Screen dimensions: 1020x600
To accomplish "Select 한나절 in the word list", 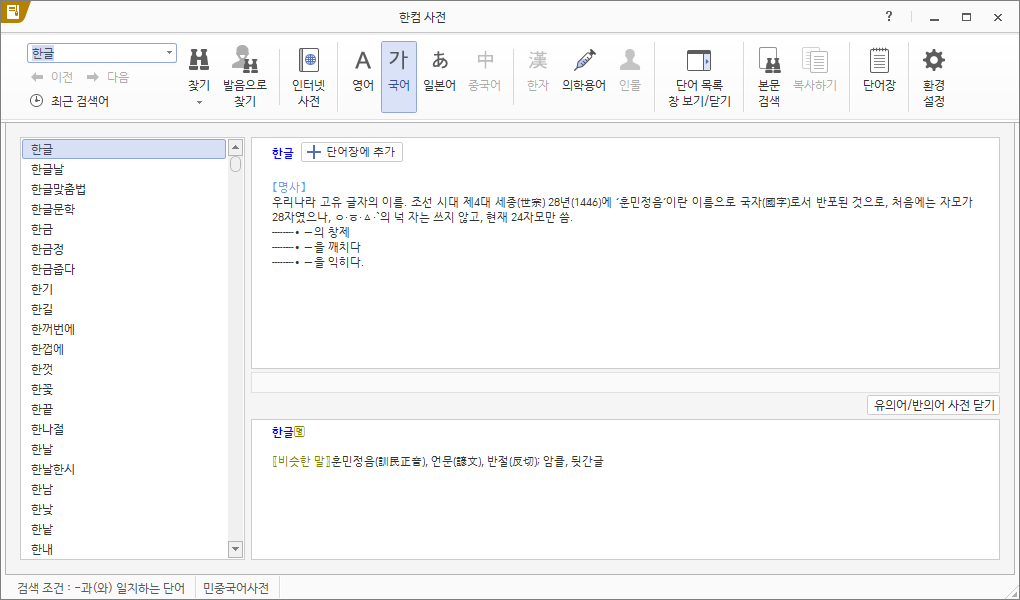I will click(124, 429).
